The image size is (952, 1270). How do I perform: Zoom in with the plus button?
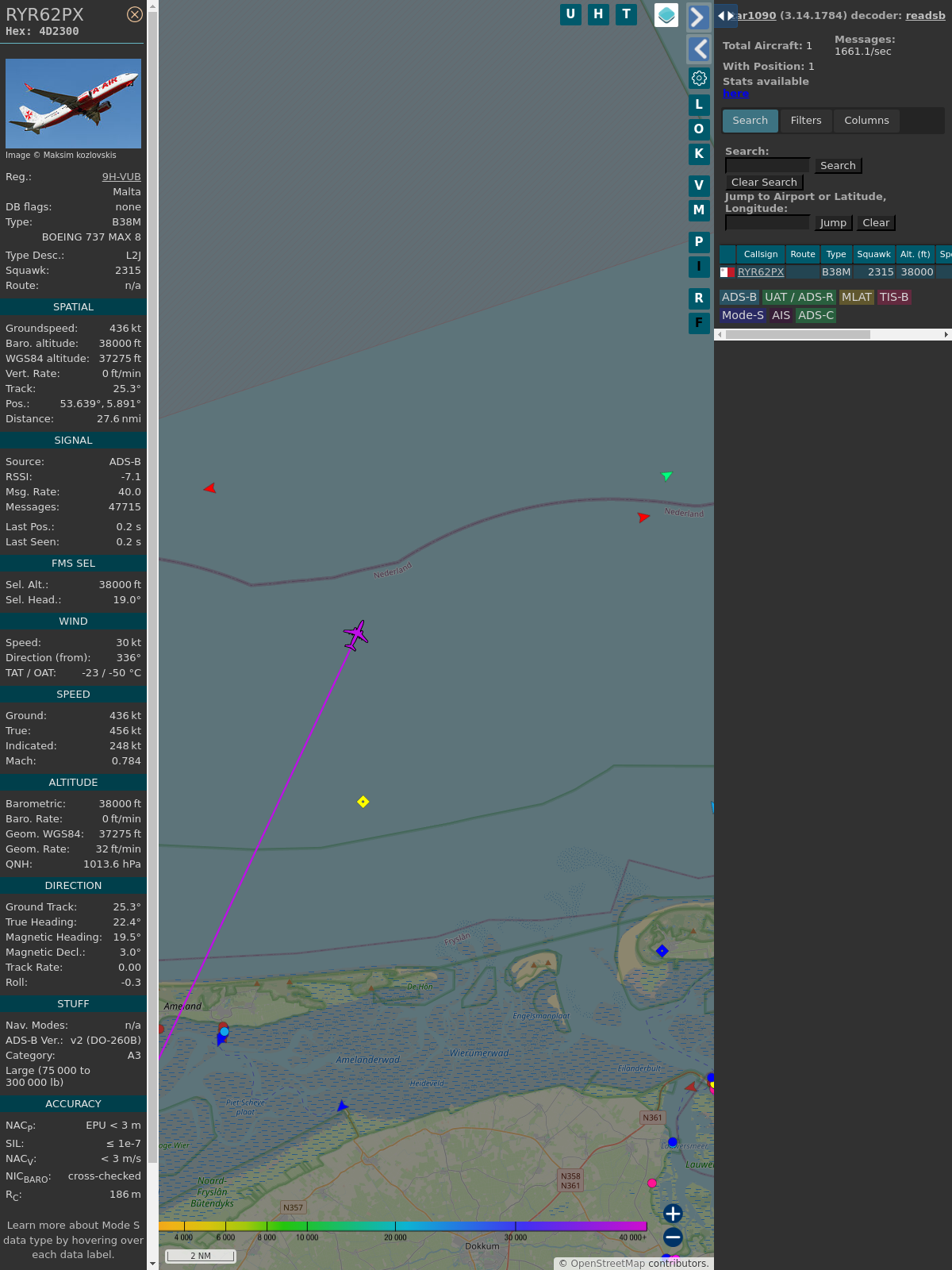point(673,1214)
